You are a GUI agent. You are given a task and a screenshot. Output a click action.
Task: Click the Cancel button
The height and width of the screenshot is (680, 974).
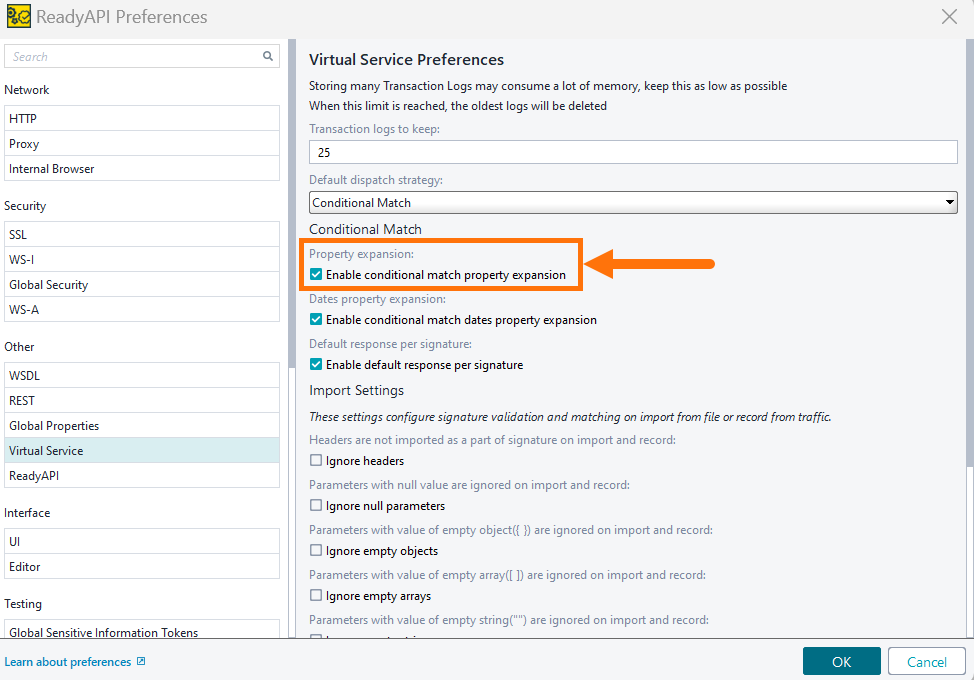(926, 662)
